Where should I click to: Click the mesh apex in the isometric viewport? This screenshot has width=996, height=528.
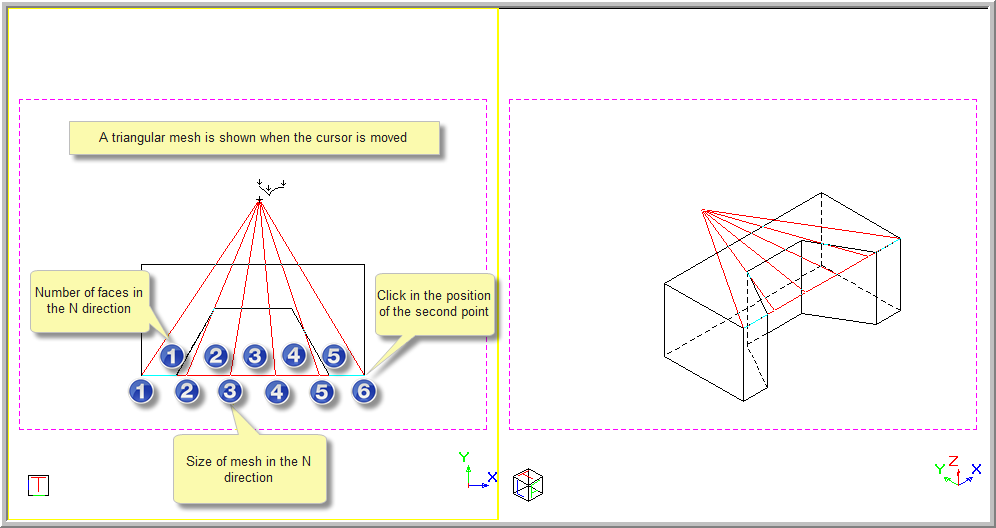click(704, 211)
